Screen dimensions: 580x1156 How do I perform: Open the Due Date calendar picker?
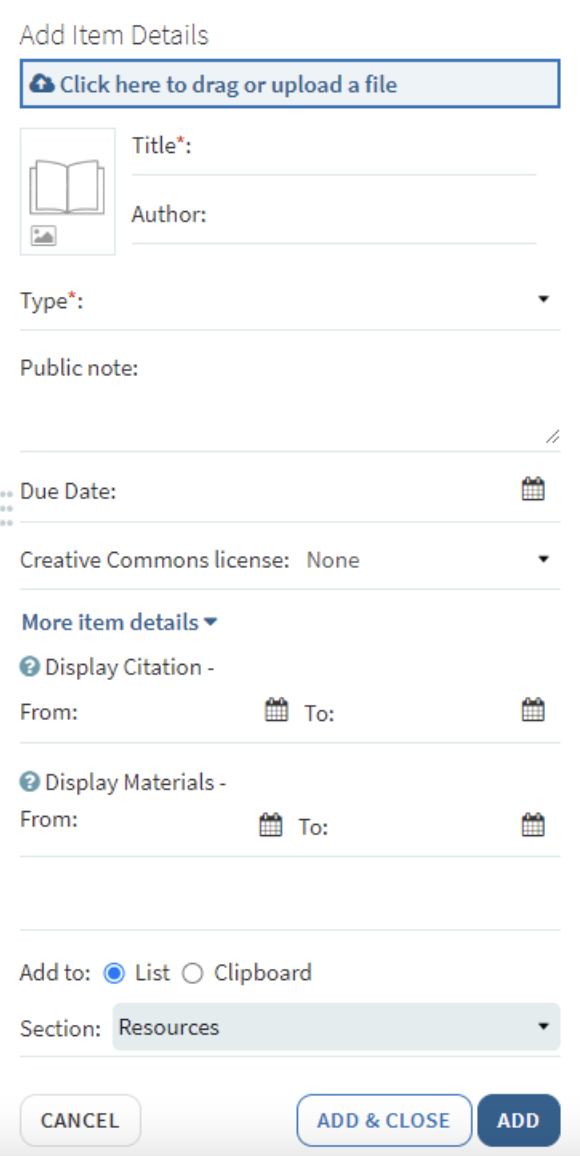pyautogui.click(x=534, y=489)
